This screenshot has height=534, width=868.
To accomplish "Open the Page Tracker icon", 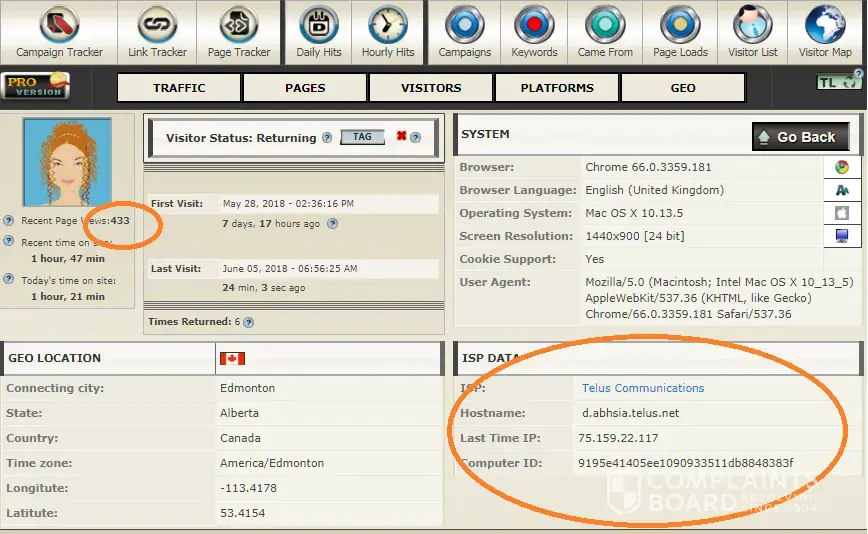I will point(239,32).
